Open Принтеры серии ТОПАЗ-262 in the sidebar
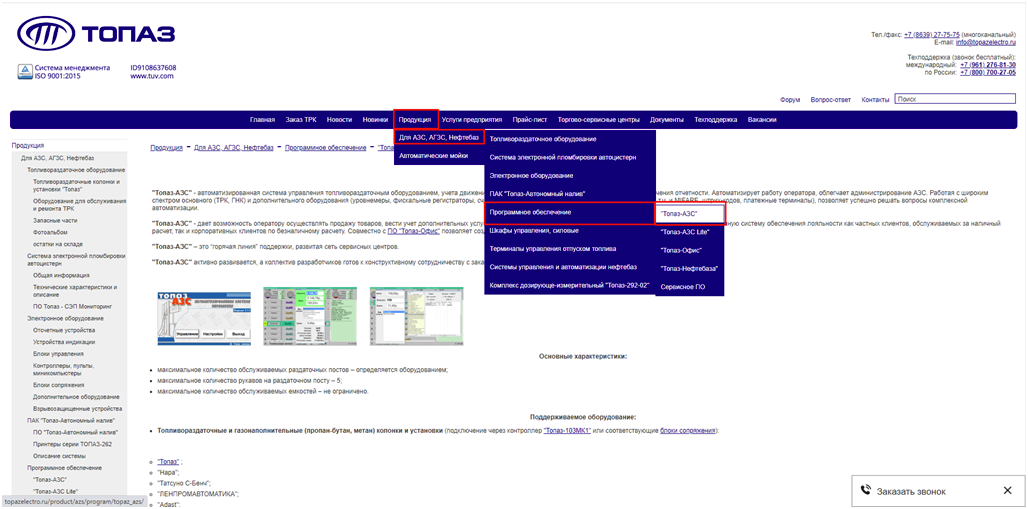This screenshot has height=509, width=1028. (70, 445)
